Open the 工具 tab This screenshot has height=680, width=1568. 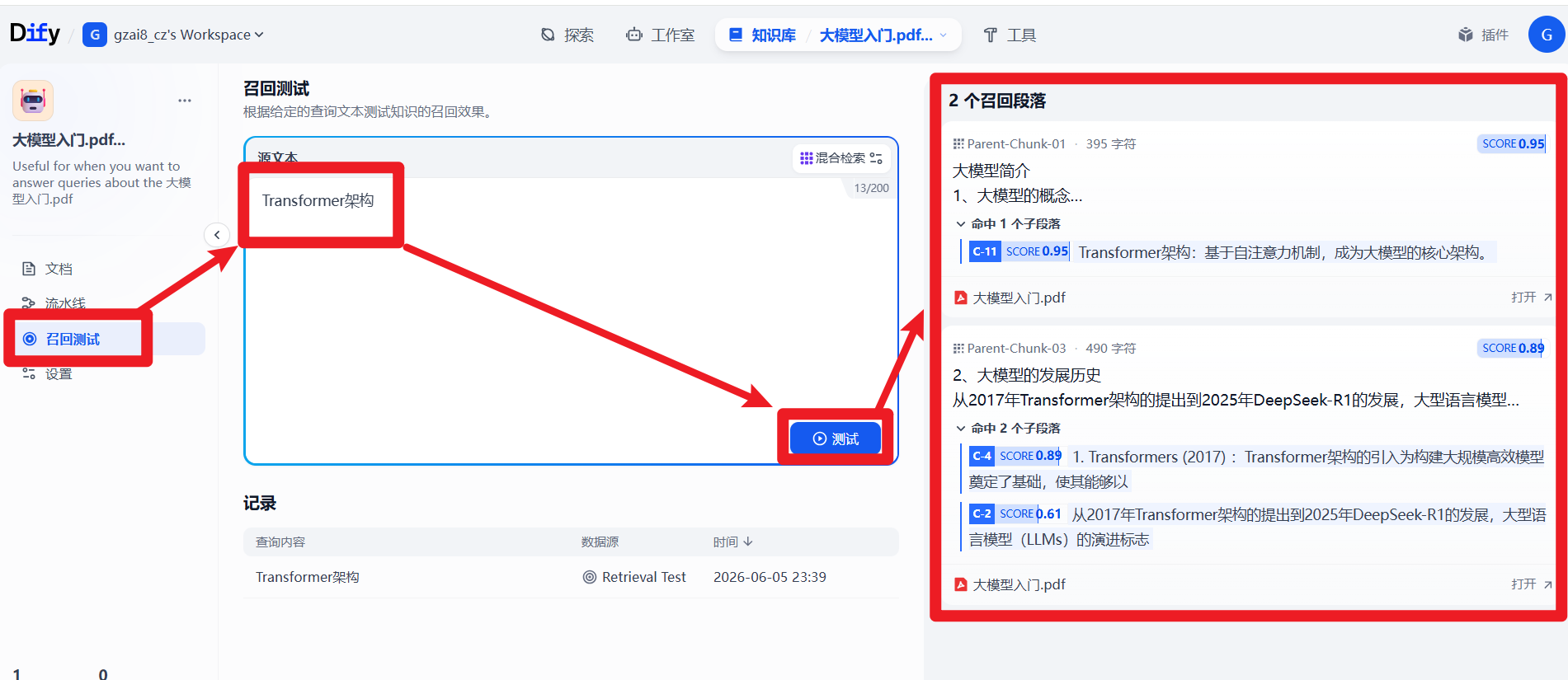(1010, 35)
